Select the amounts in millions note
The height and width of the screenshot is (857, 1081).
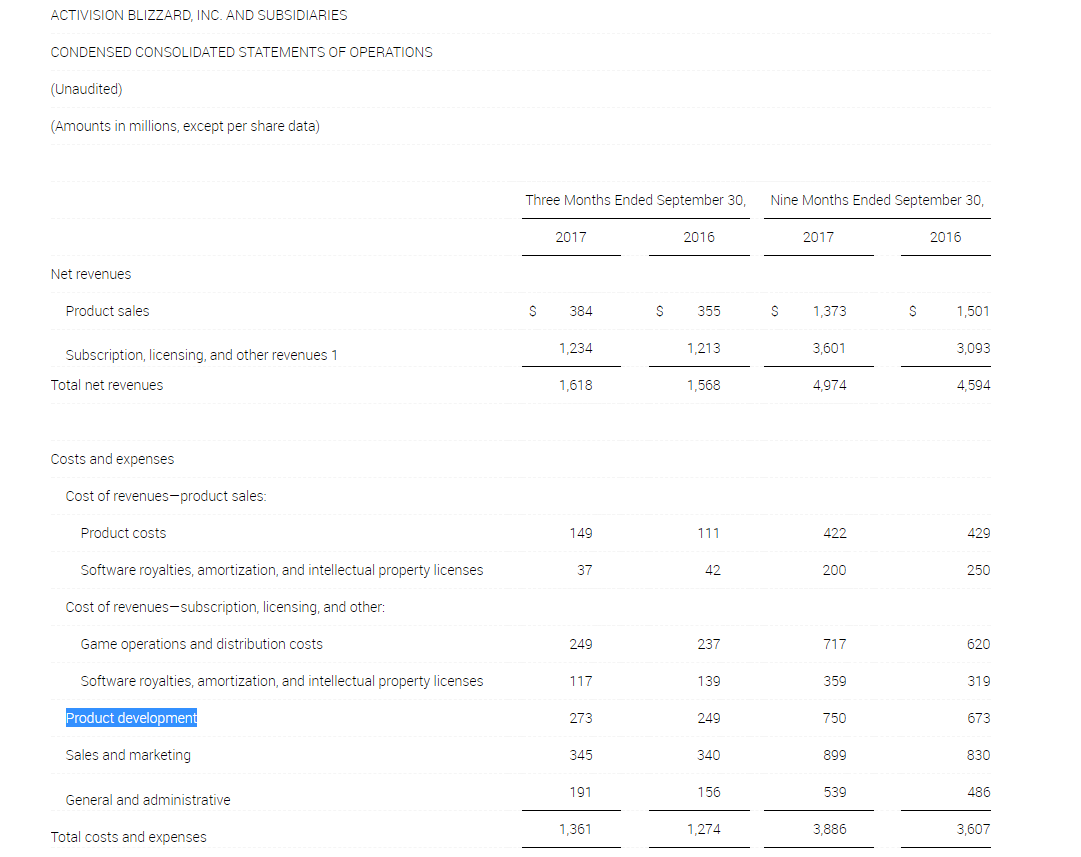point(185,126)
